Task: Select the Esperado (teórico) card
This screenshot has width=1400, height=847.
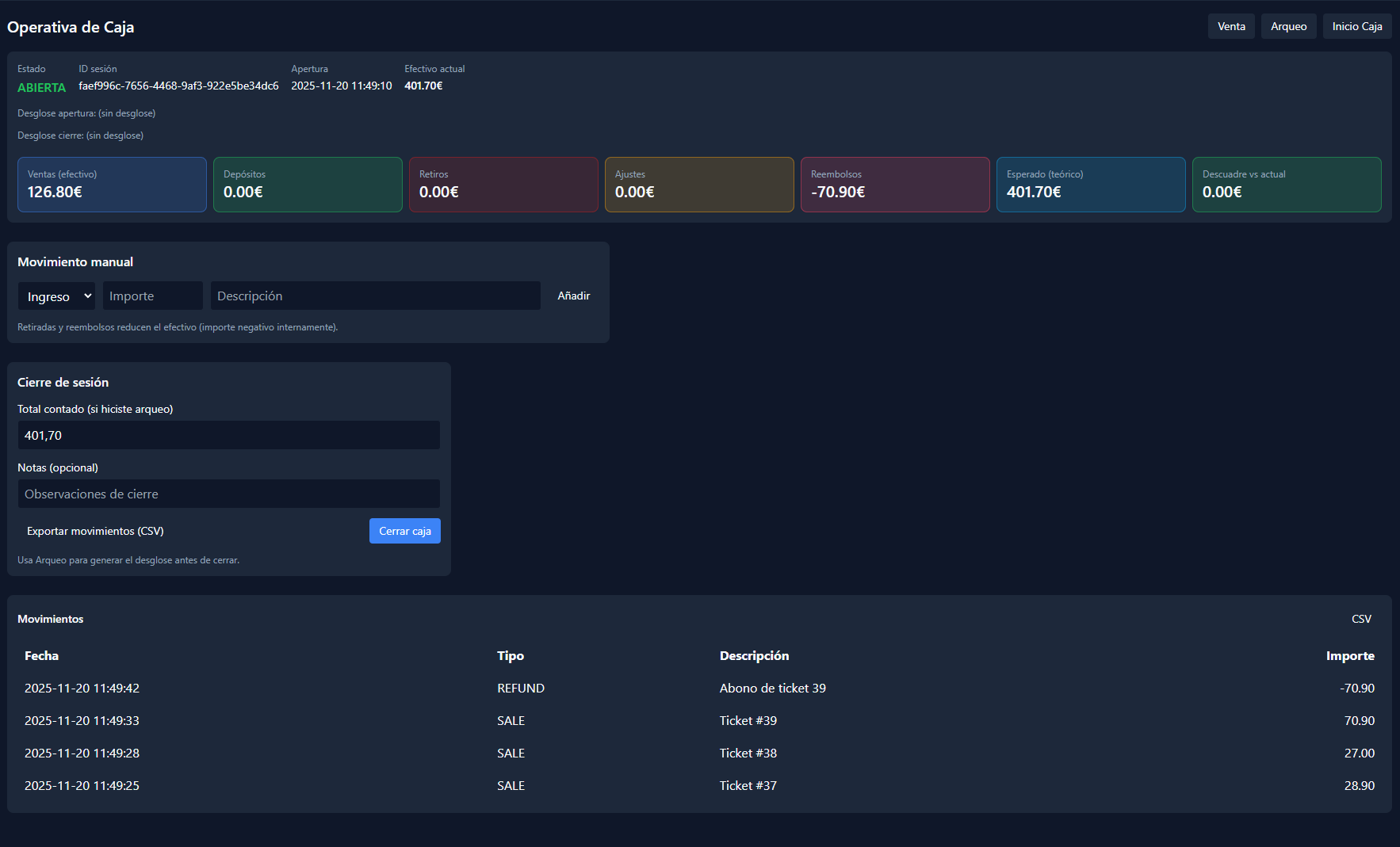Action: coord(1090,185)
